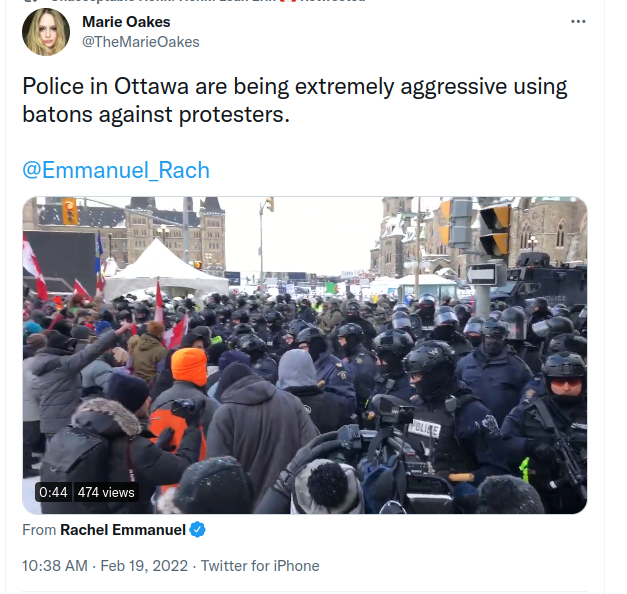Viewport: 627px width, 594px height.
Task: Open the Marie Oakes display name
Action: [126, 22]
